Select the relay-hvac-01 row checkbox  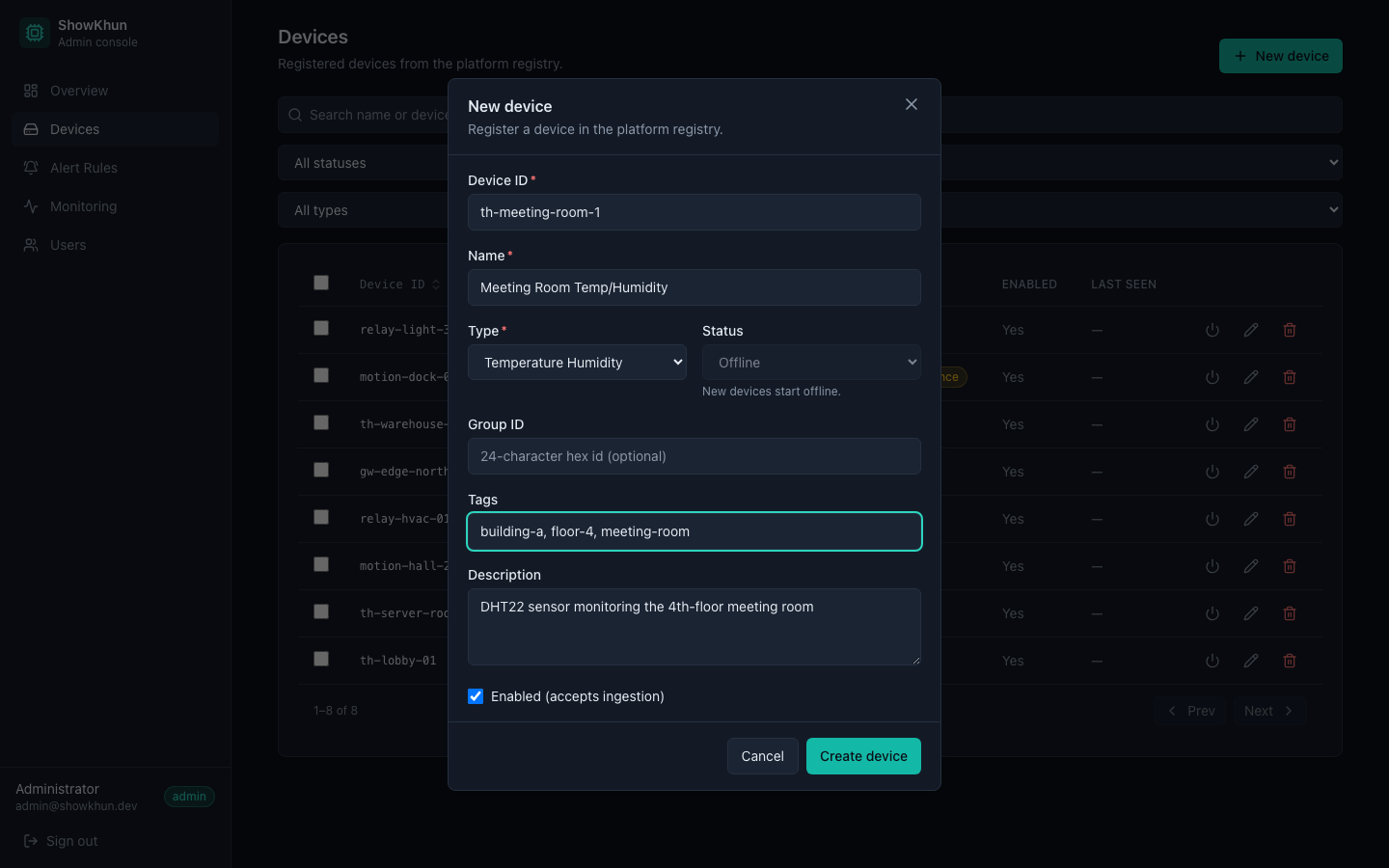321,517
